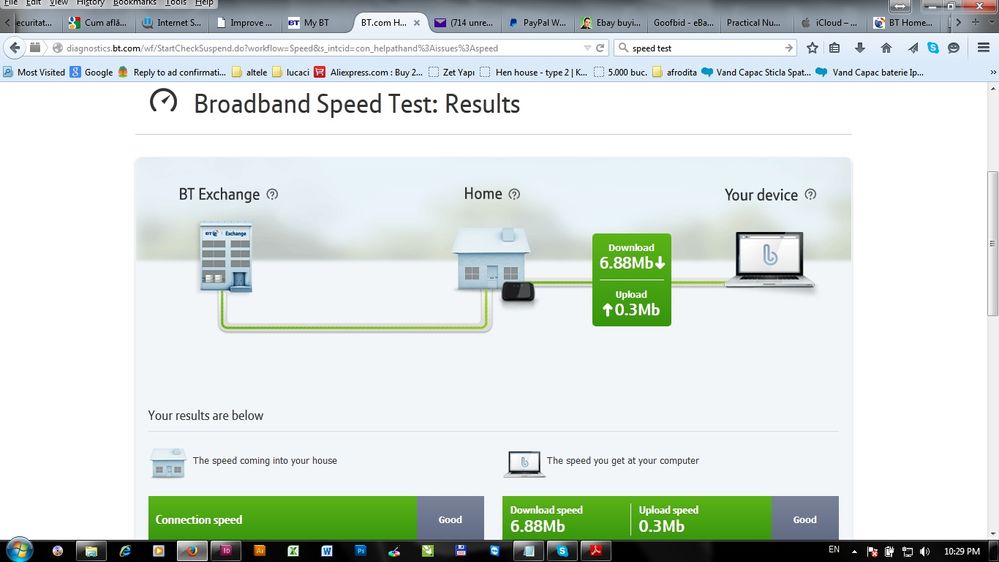
Task: Open the URL history dropdown arrow
Action: [587, 48]
